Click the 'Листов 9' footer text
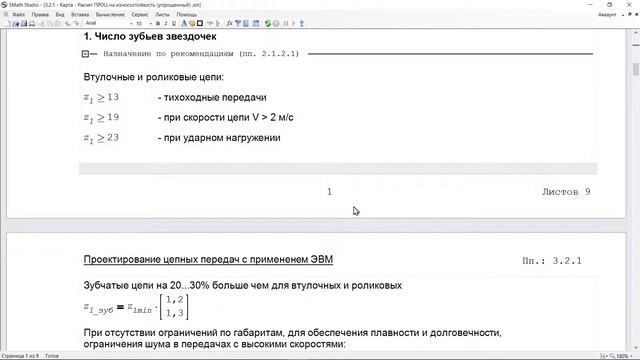The height and width of the screenshot is (360, 640). pyautogui.click(x=566, y=191)
